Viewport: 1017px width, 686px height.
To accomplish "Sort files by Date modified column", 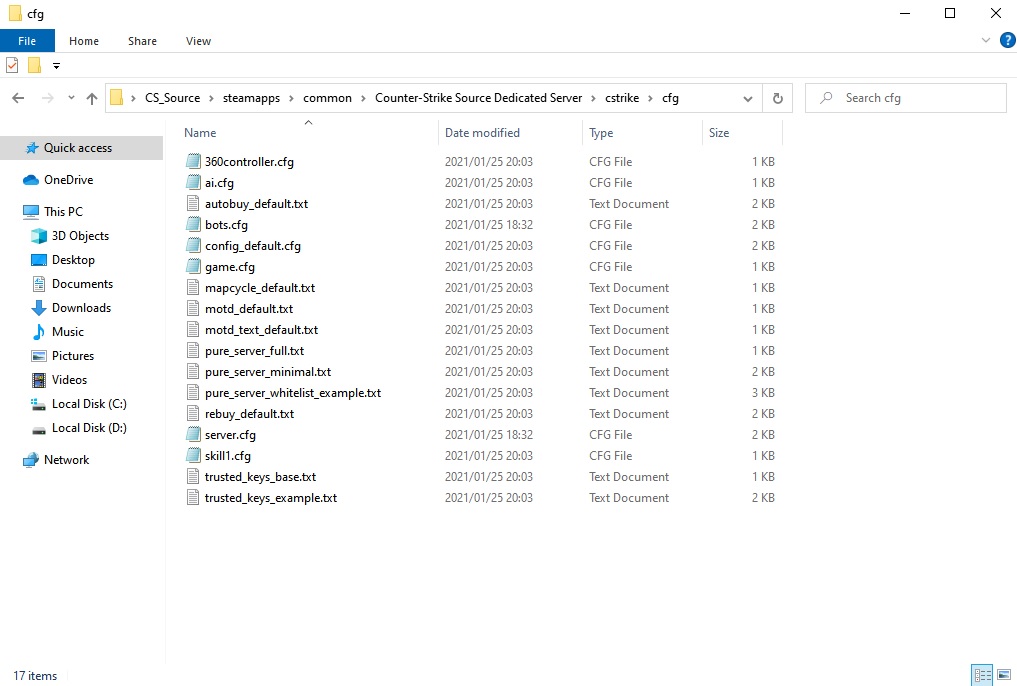I will 510,132.
